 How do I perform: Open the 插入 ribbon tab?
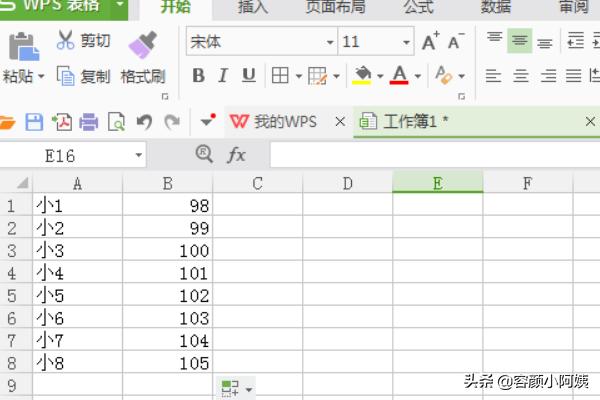tap(253, 7)
